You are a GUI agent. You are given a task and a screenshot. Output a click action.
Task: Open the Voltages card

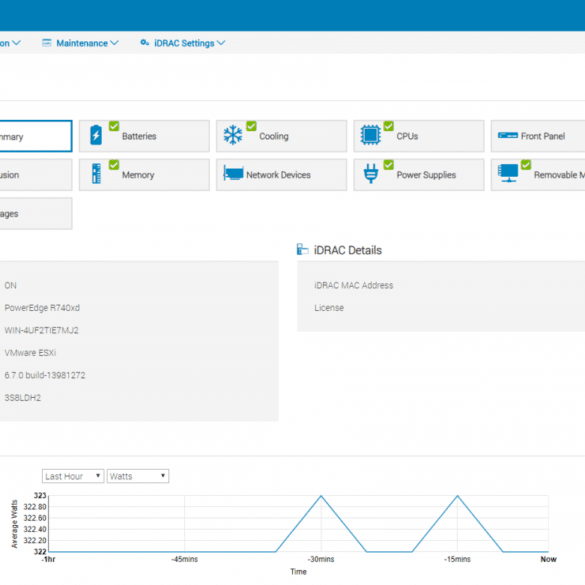coord(36,214)
